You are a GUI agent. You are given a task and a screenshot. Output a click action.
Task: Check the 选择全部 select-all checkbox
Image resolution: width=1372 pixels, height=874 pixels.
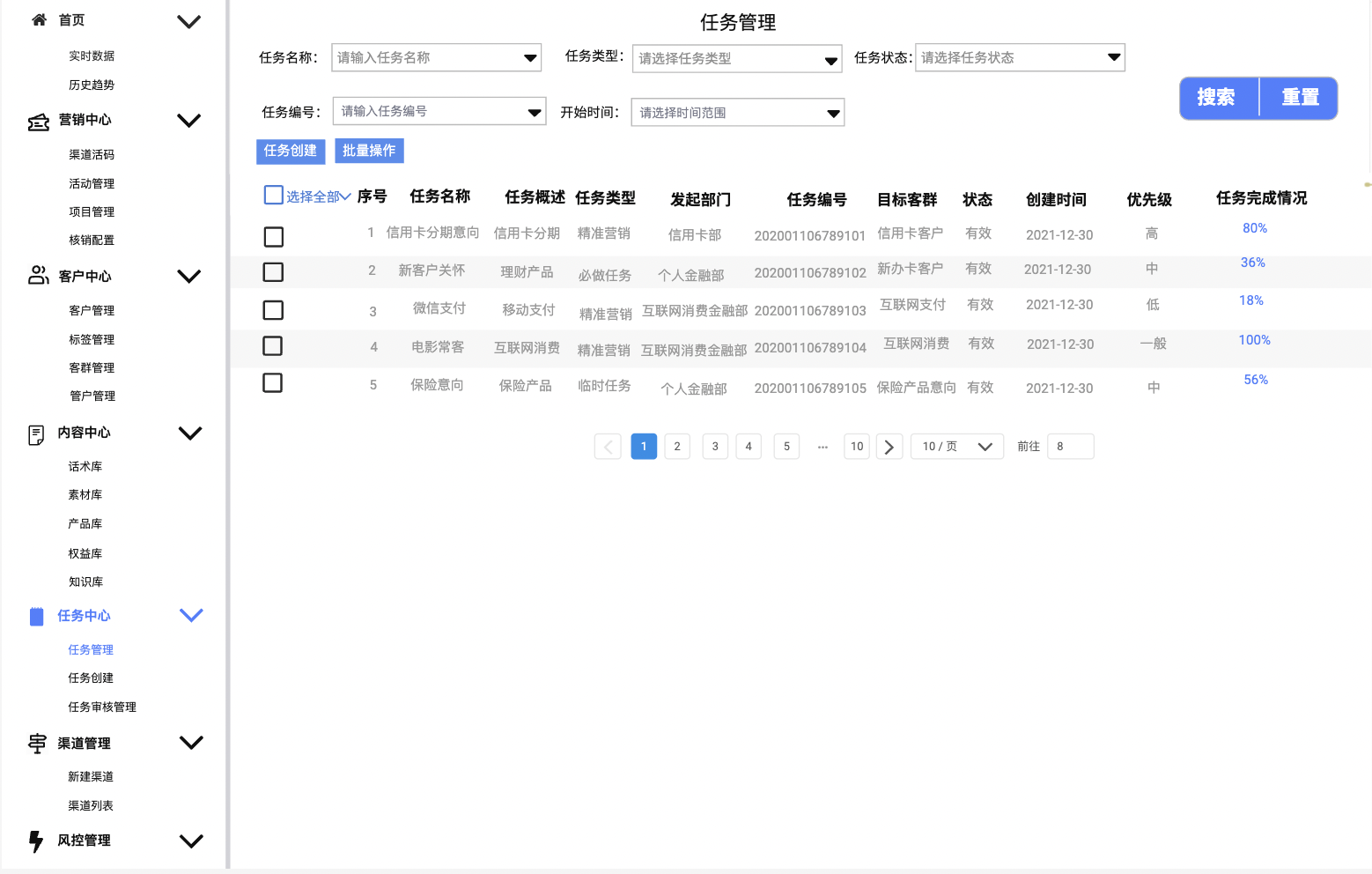tap(273, 195)
